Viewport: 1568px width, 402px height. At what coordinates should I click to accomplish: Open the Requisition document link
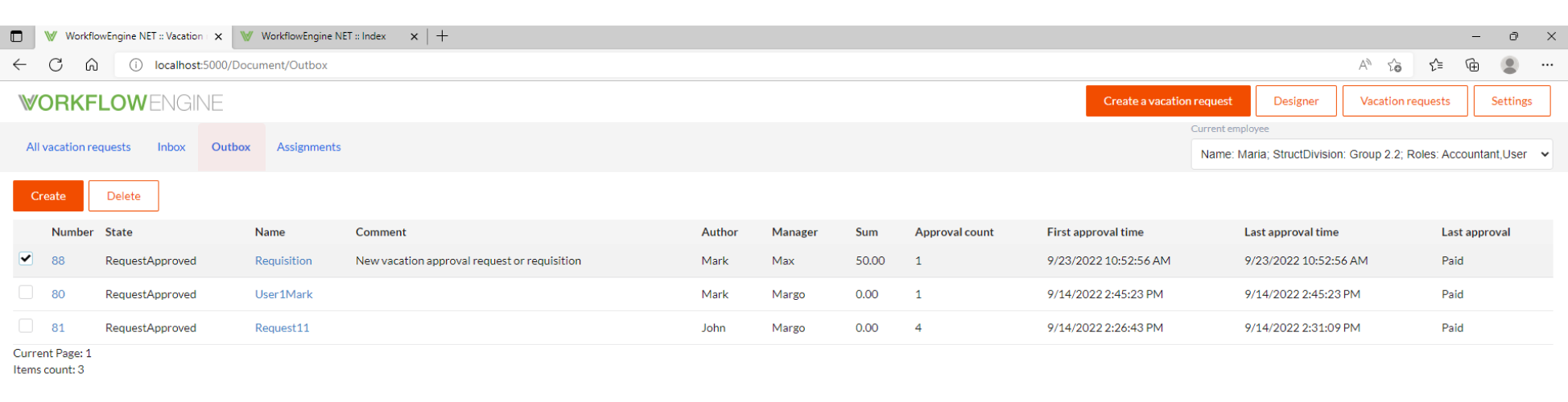tap(283, 260)
